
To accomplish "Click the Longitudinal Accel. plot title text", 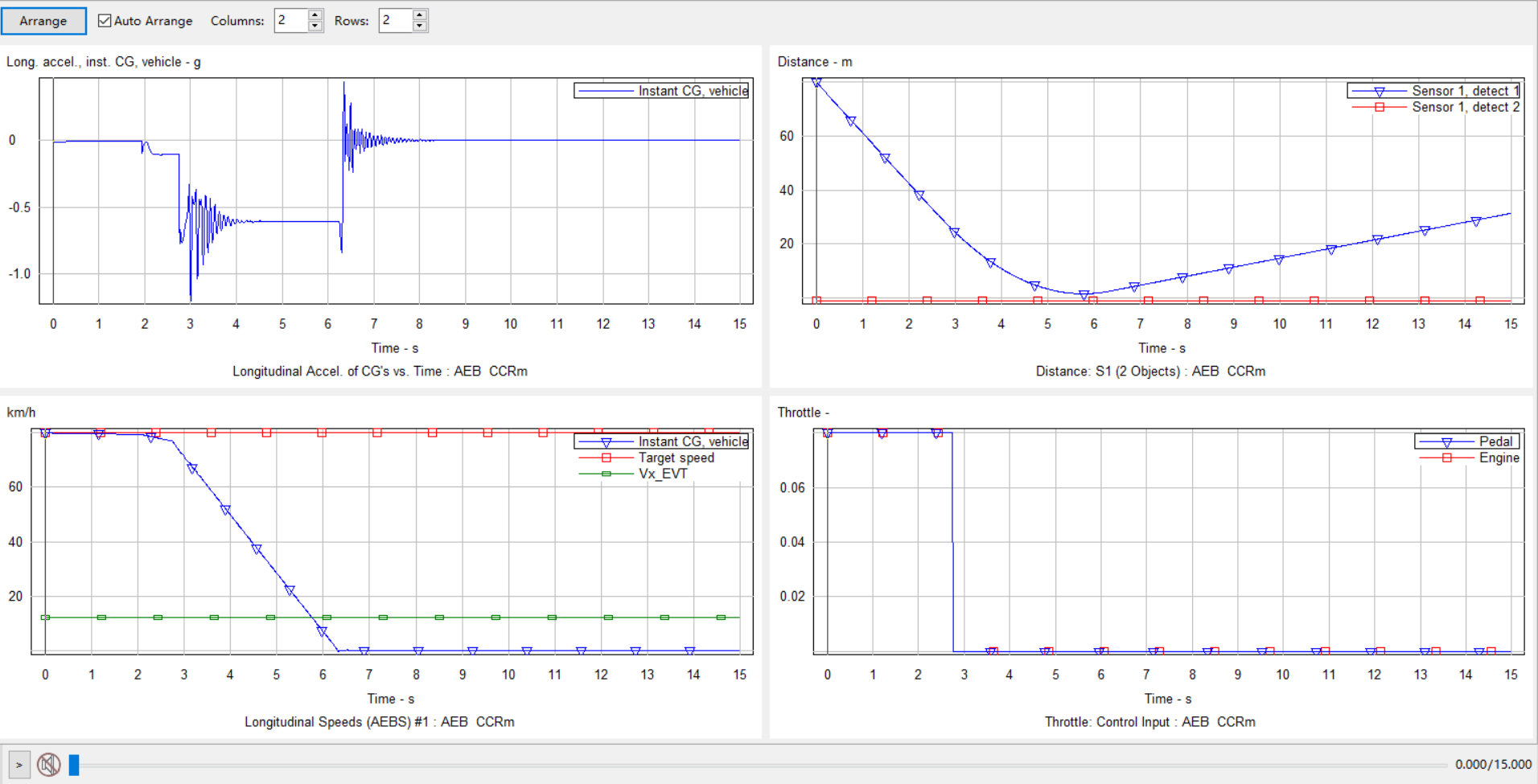I will (x=380, y=371).
